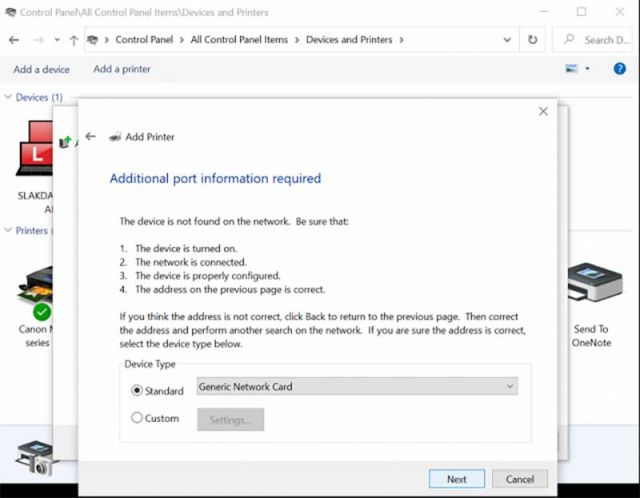This screenshot has width=640, height=498.
Task: Close the Devices and Printers window
Action: [620, 12]
